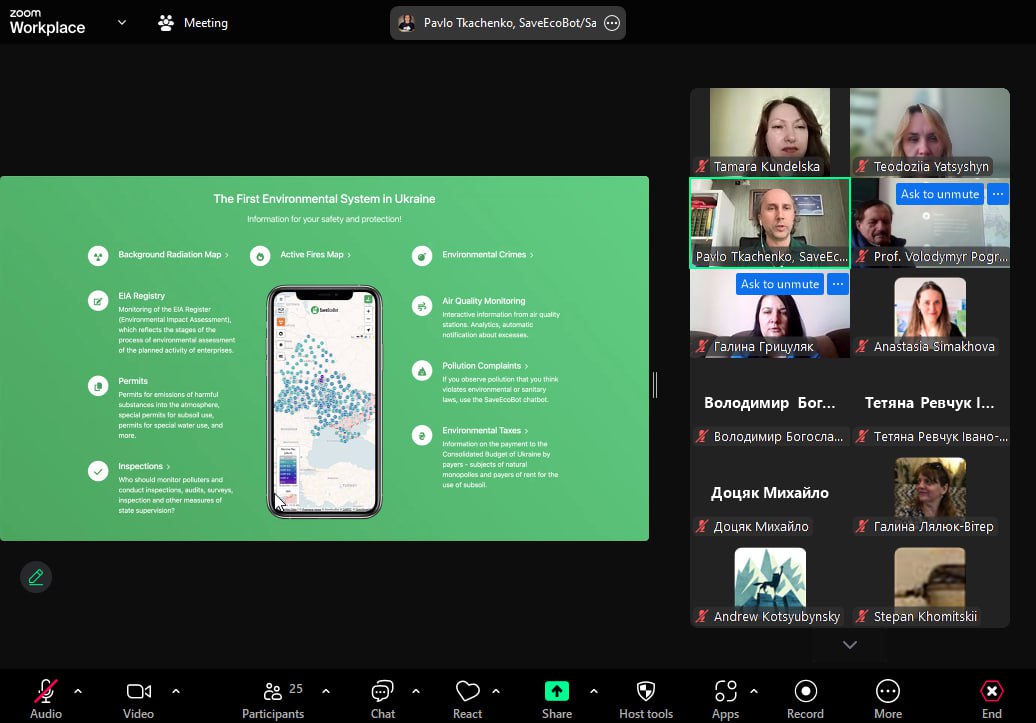End the meeting with End button
The width and height of the screenshot is (1036, 723).
click(992, 699)
